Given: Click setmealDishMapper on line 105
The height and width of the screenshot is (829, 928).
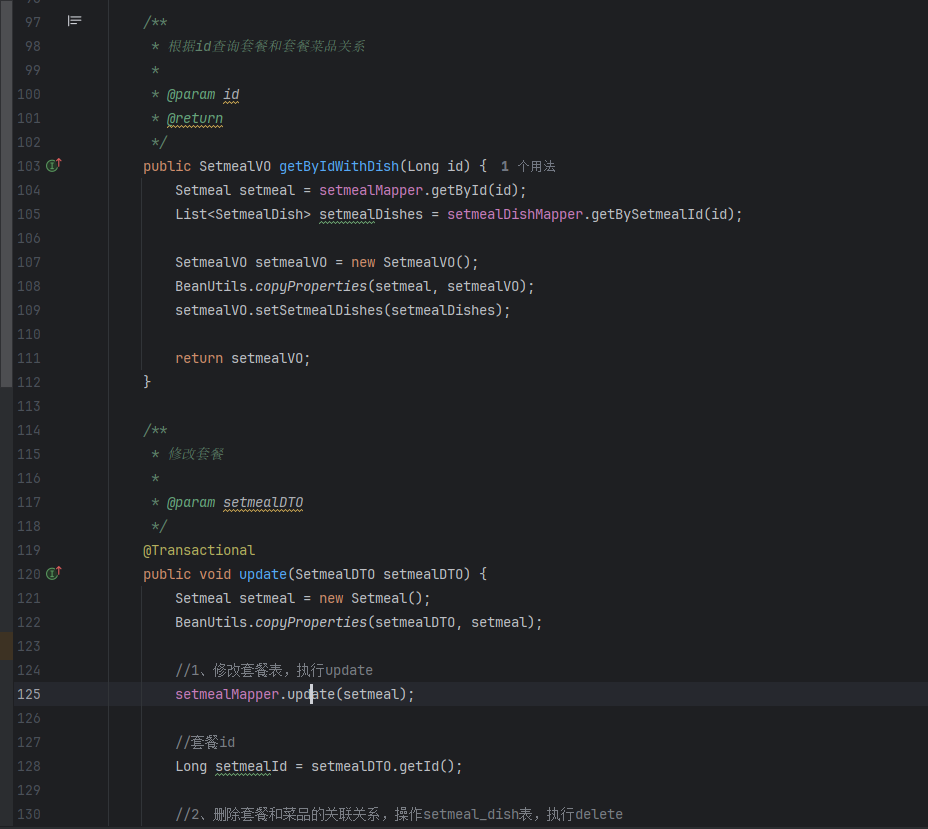Looking at the screenshot, I should point(515,214).
